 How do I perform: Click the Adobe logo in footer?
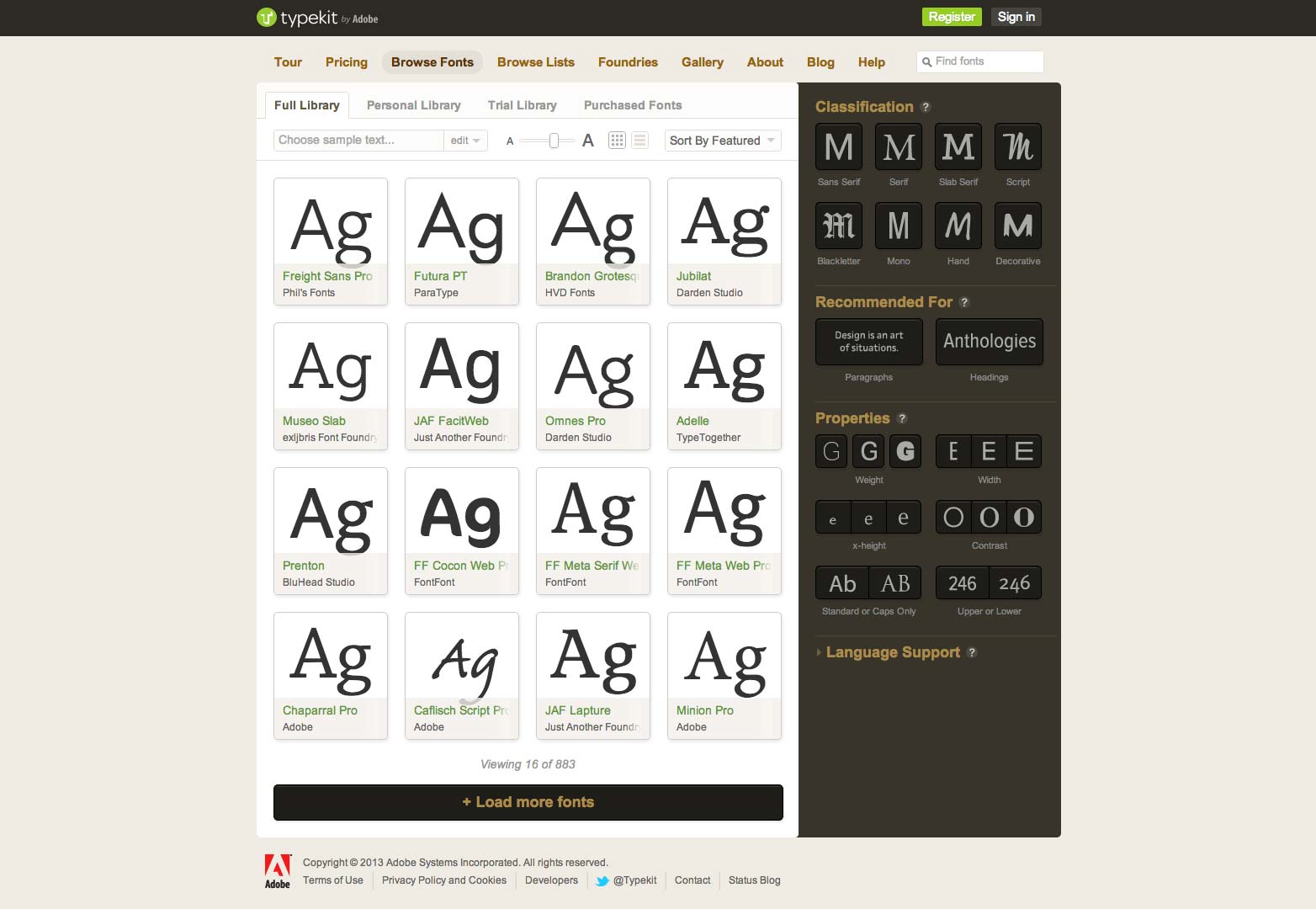[x=278, y=871]
